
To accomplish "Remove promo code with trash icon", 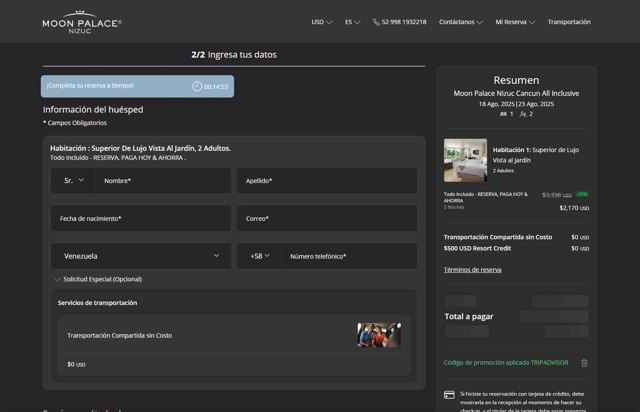I will [584, 363].
